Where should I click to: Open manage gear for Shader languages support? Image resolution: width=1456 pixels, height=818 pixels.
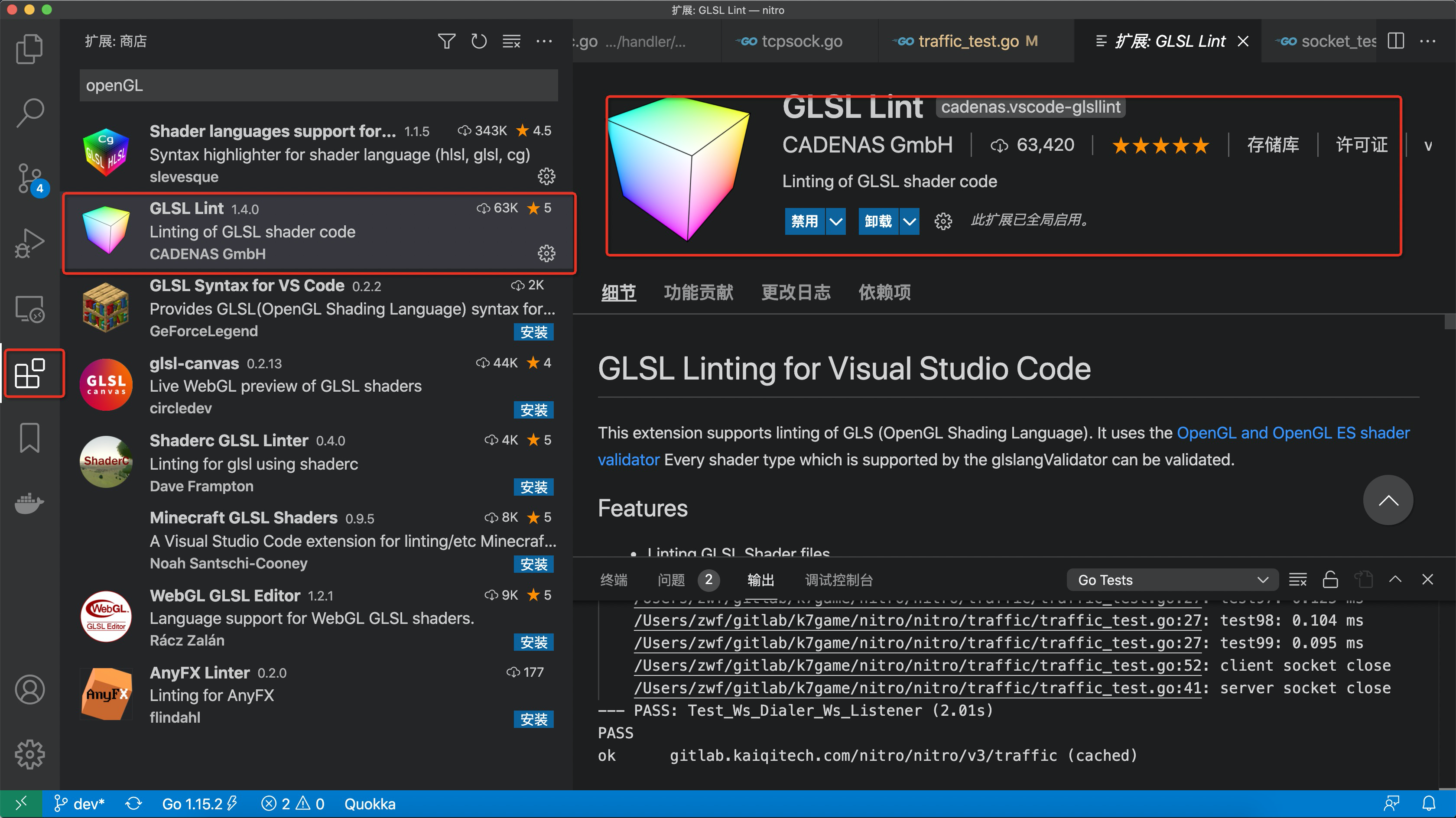point(546,176)
